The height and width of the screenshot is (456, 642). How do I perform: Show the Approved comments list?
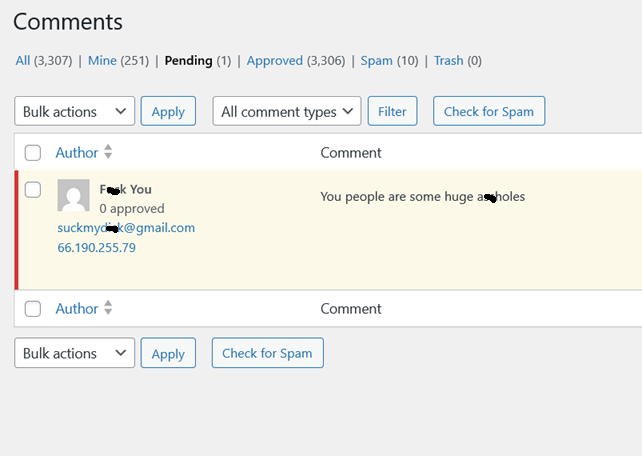click(274, 61)
